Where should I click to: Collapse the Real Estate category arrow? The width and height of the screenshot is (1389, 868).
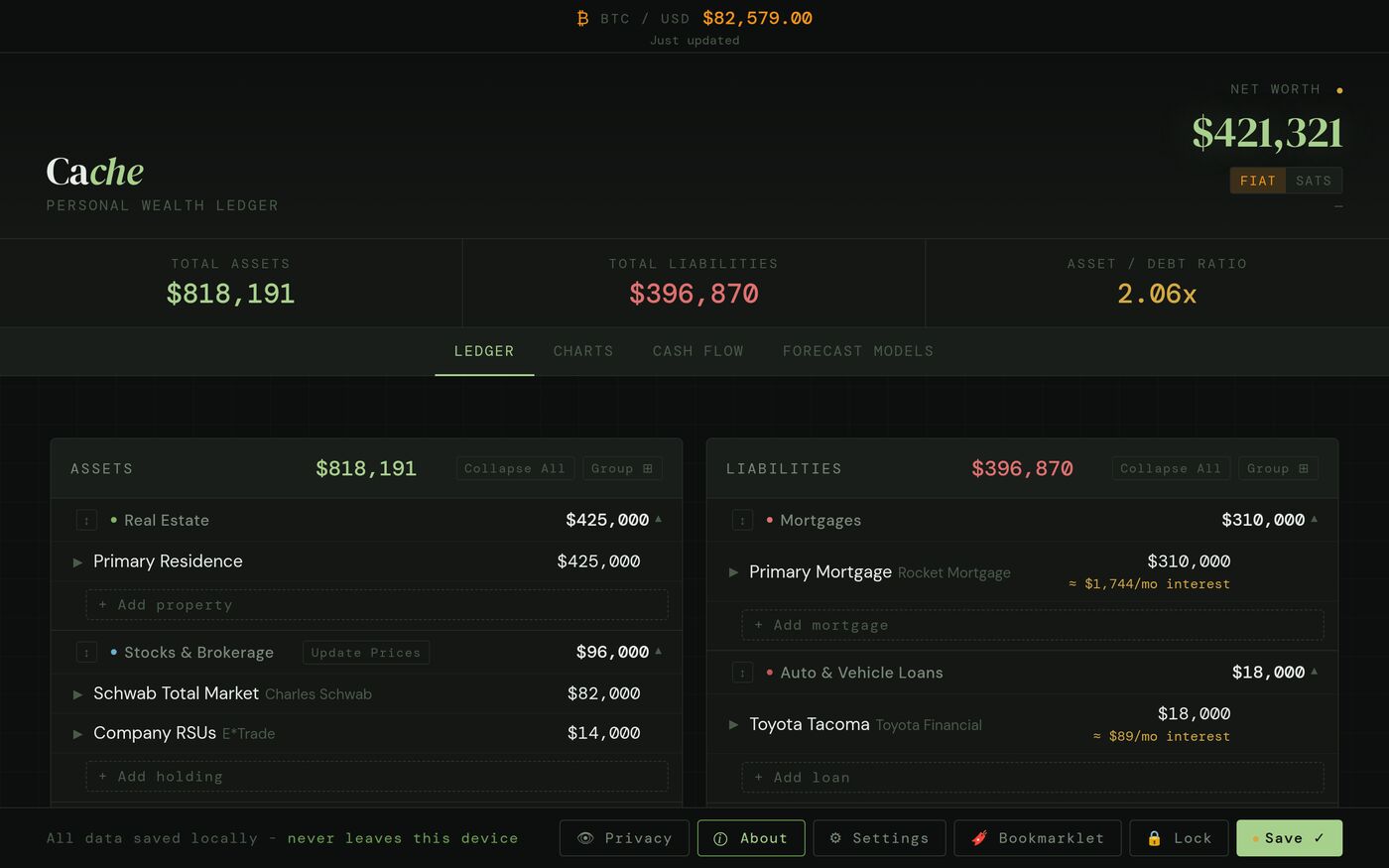pyautogui.click(x=659, y=519)
